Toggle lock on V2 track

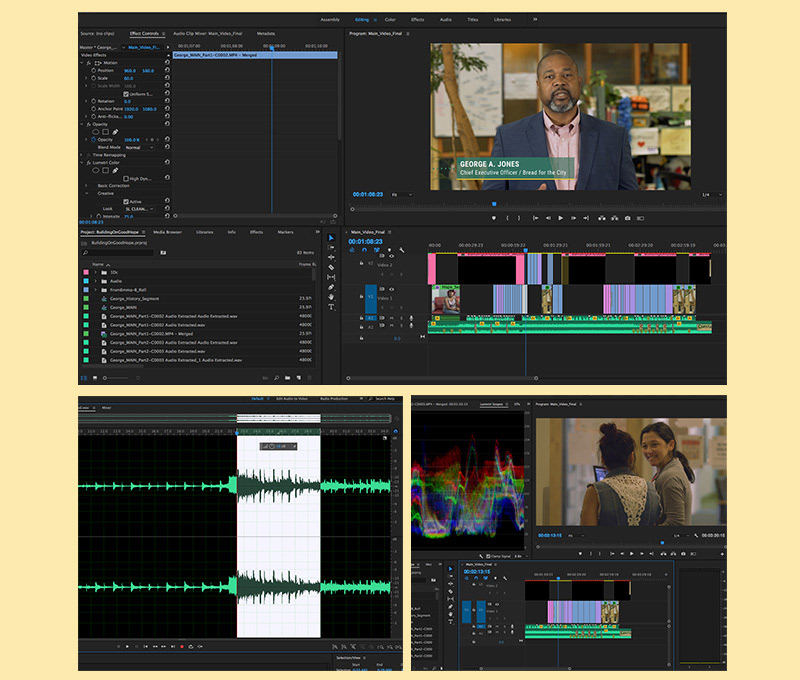[361, 263]
